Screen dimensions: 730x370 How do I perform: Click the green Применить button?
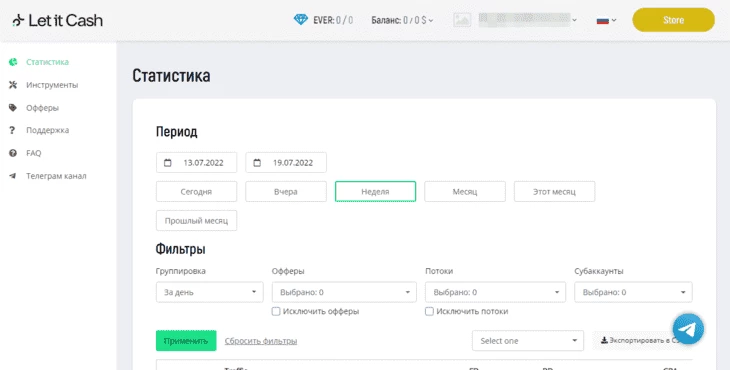tap(186, 341)
